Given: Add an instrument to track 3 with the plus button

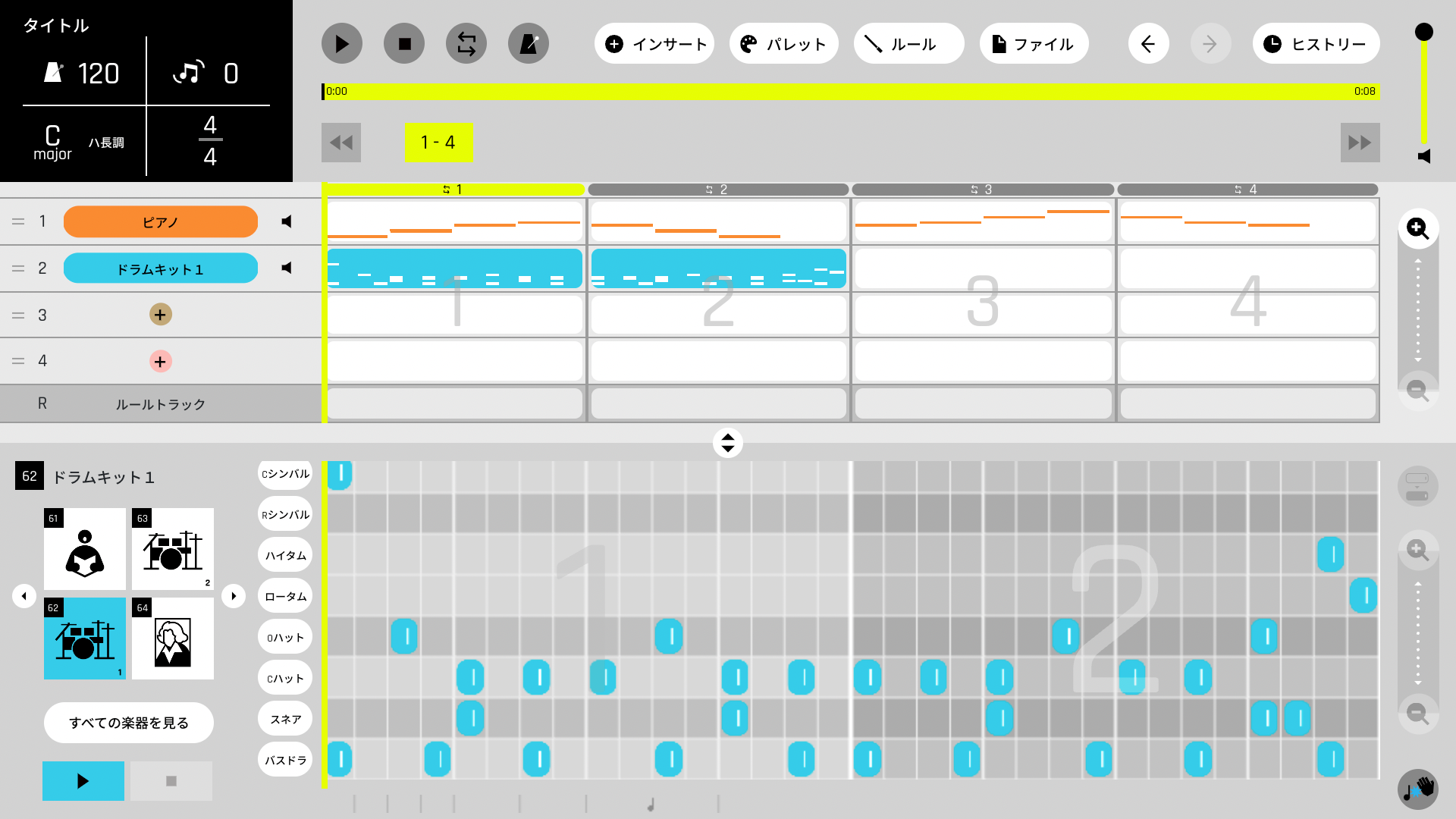Looking at the screenshot, I should coord(160,315).
